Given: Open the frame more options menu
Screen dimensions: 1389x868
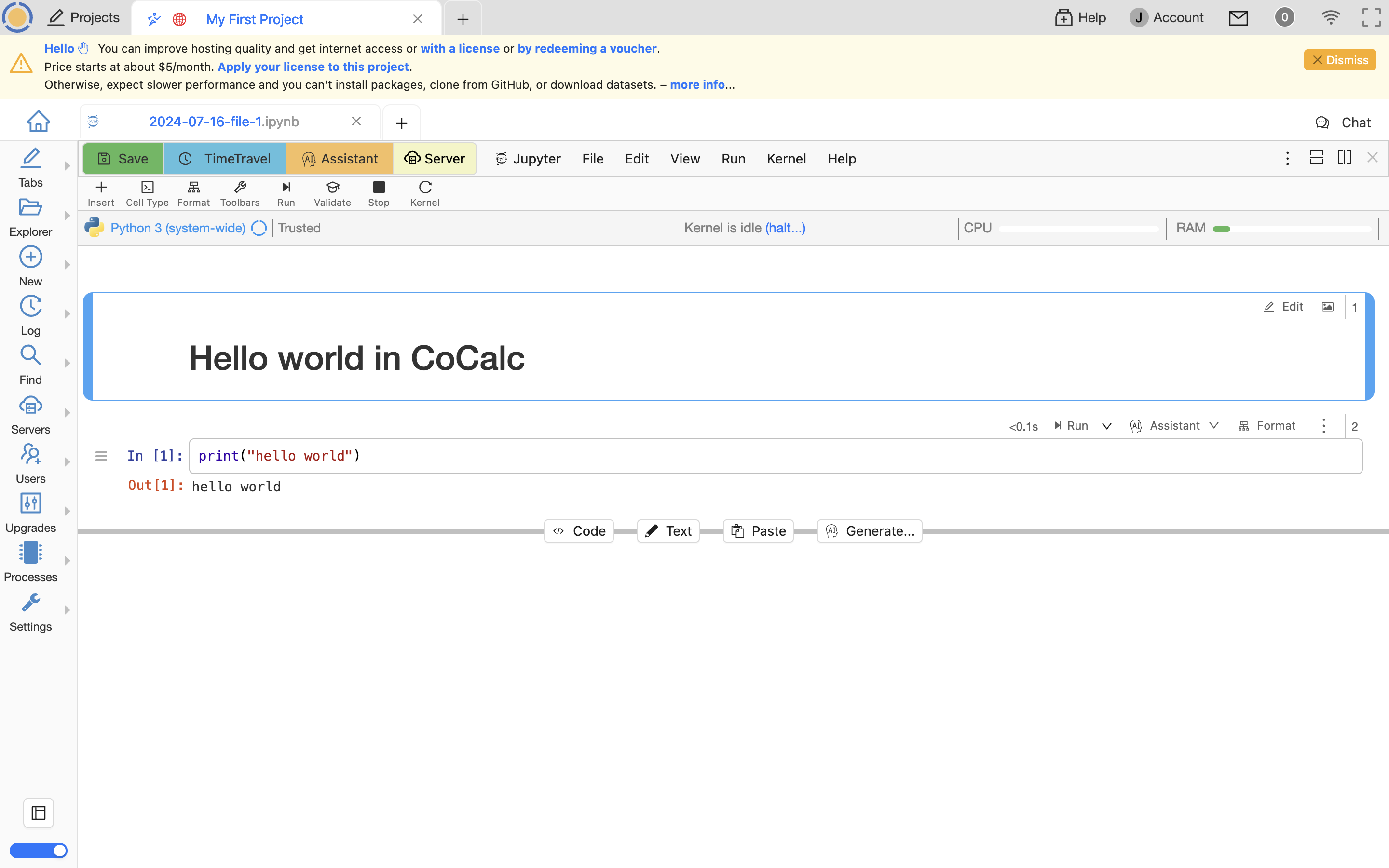Looking at the screenshot, I should click(1287, 158).
